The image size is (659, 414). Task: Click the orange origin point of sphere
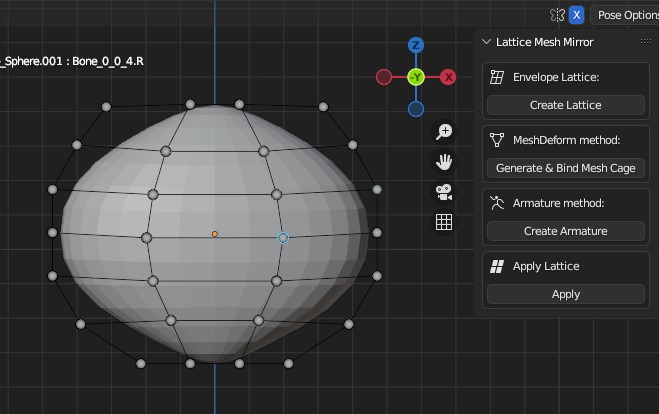(x=215, y=234)
